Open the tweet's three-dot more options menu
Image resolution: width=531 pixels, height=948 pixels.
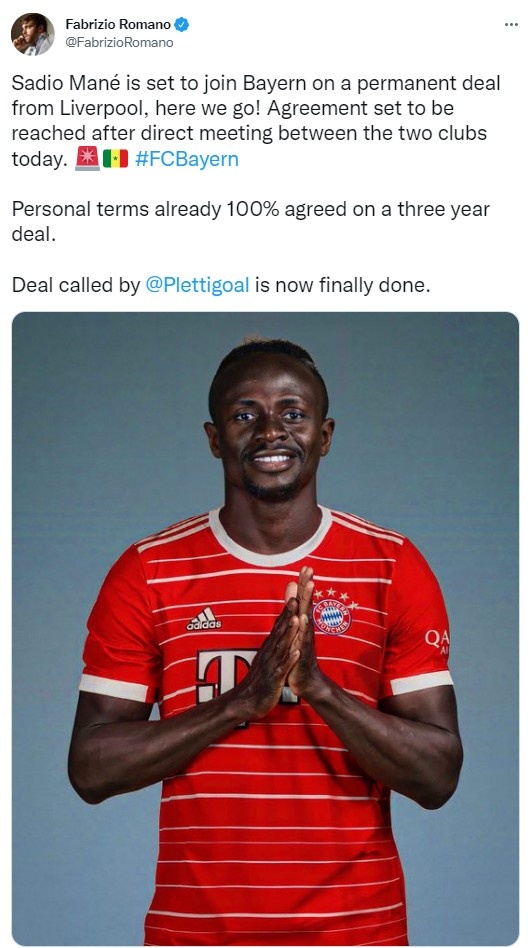pyautogui.click(x=511, y=25)
